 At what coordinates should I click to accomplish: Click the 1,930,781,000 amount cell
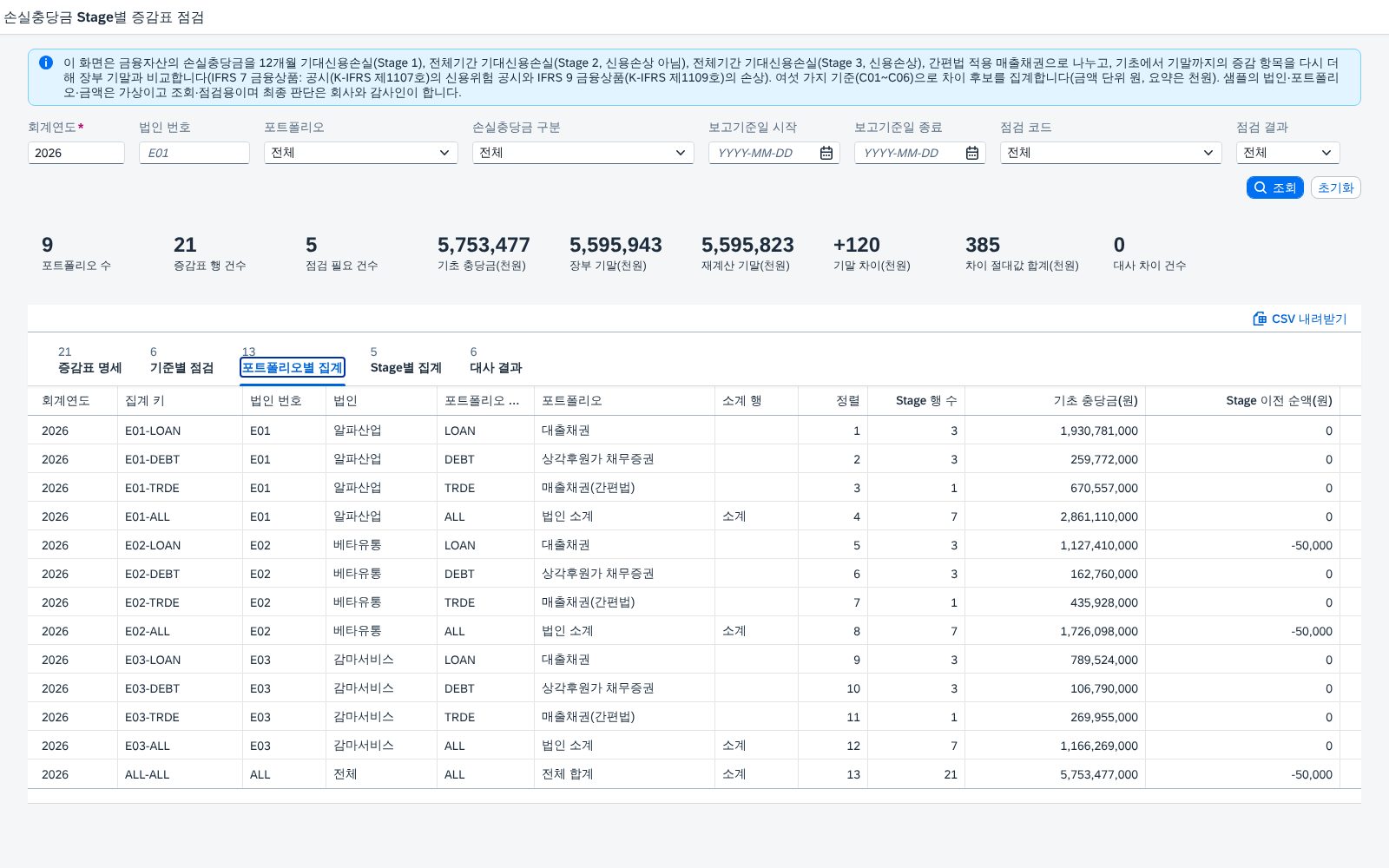pos(1055,431)
